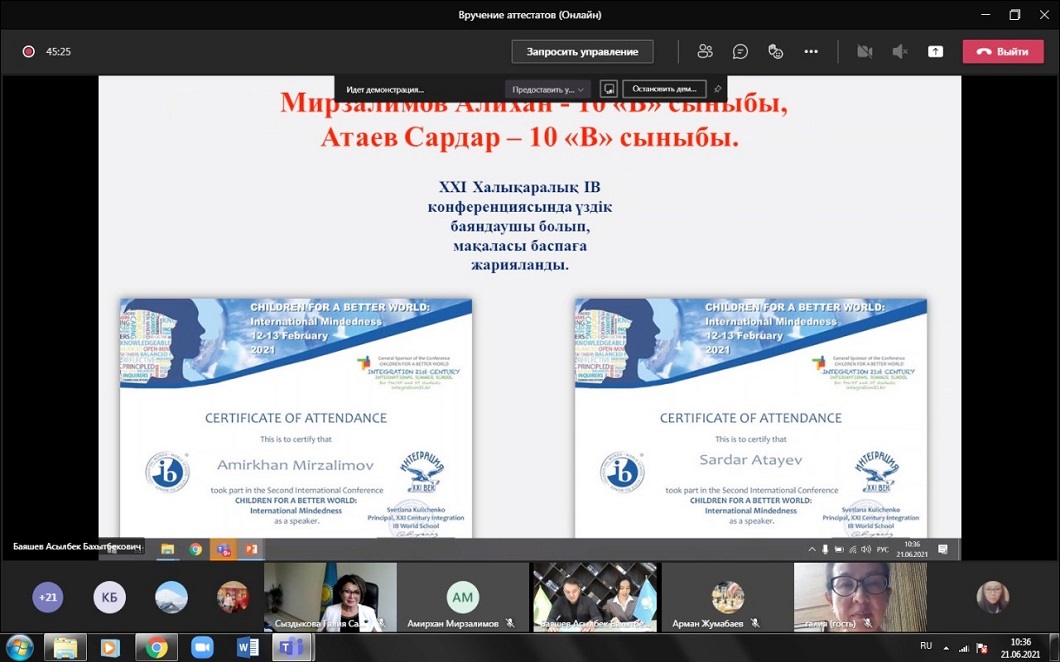
Task: Open the three-dots more actions menu
Action: [x=811, y=52]
